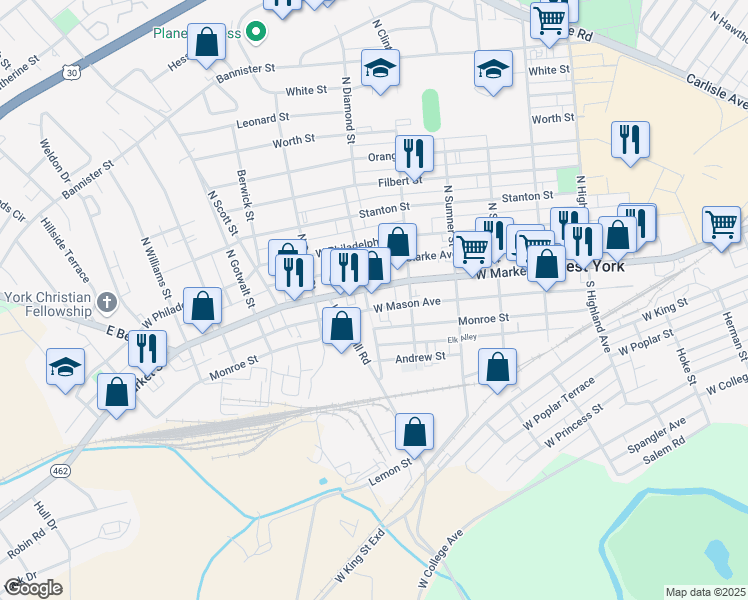Click the Map data ©2025 attribution
748x600 pixels.
(705, 592)
